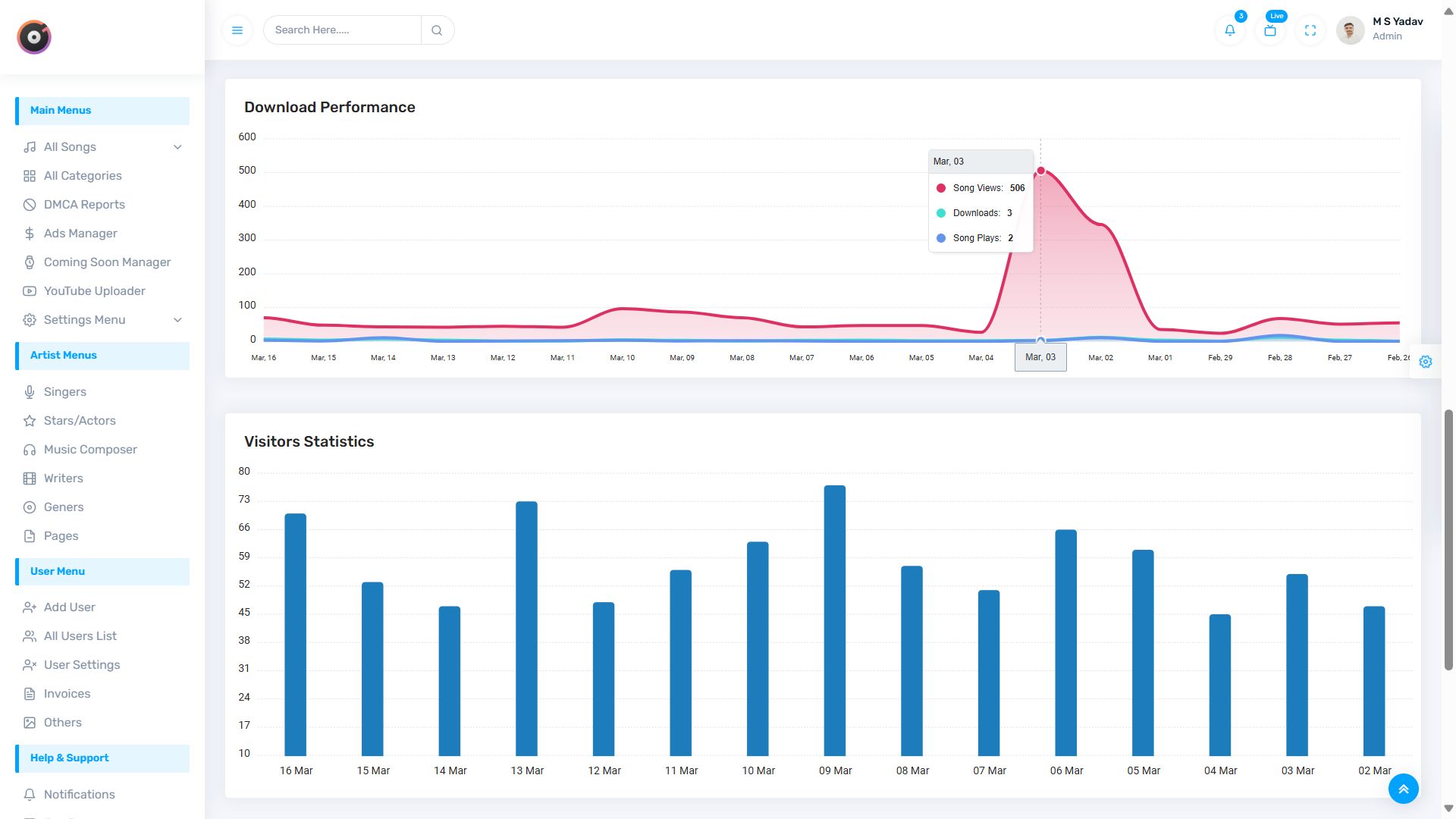Click the search magnifier icon
The image size is (1456, 819).
tap(437, 30)
